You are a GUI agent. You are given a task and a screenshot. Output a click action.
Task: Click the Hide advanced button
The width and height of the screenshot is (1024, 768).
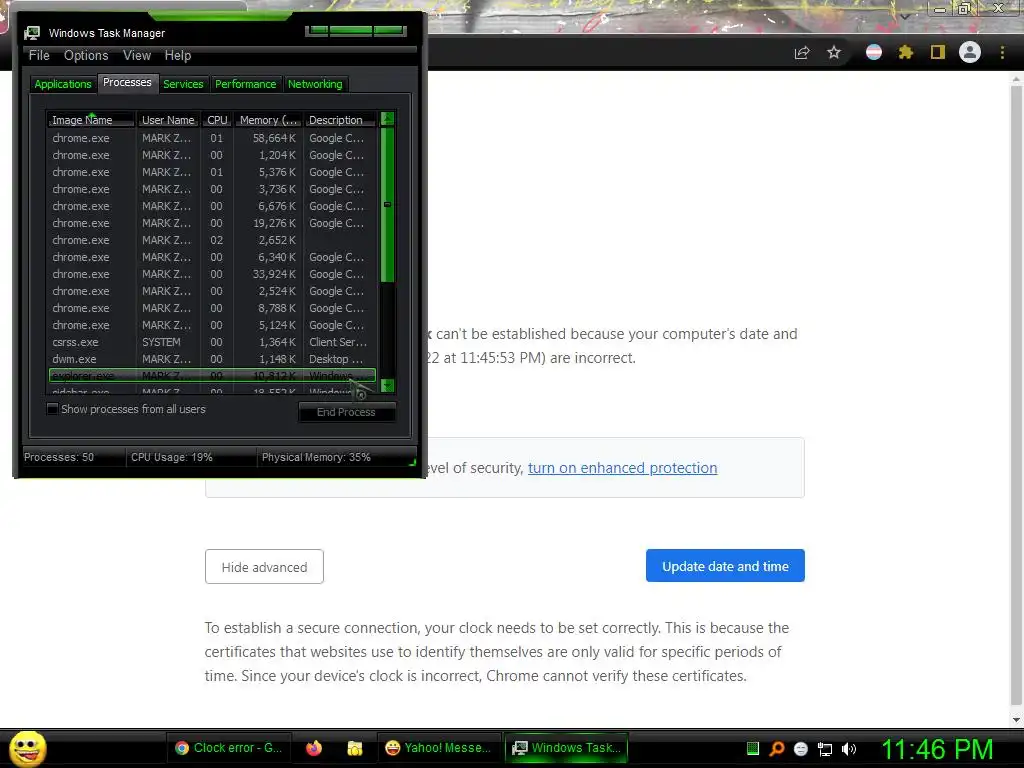coord(264,567)
